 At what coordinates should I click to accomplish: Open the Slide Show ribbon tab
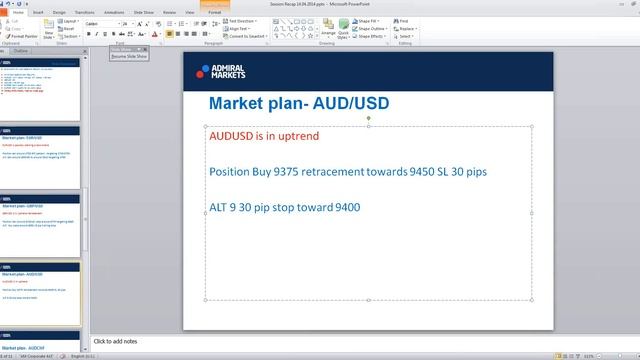click(144, 13)
